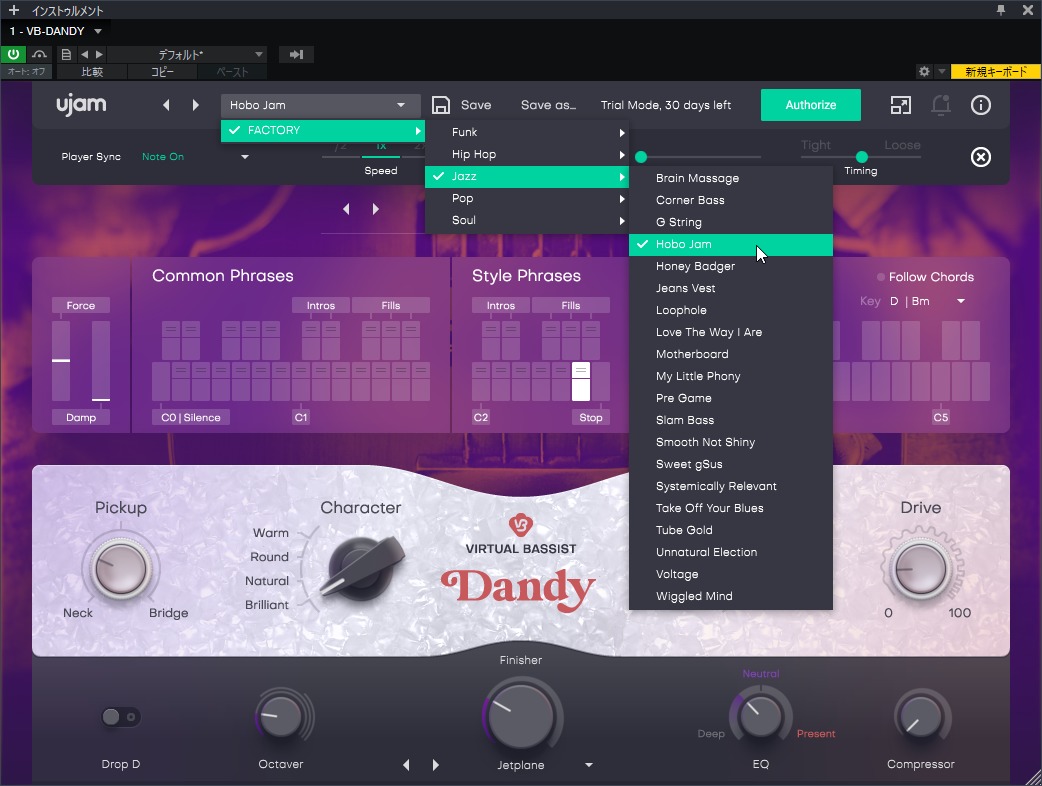Image resolution: width=1042 pixels, height=786 pixels.
Task: Click the floppy disk save icon
Action: 441,105
